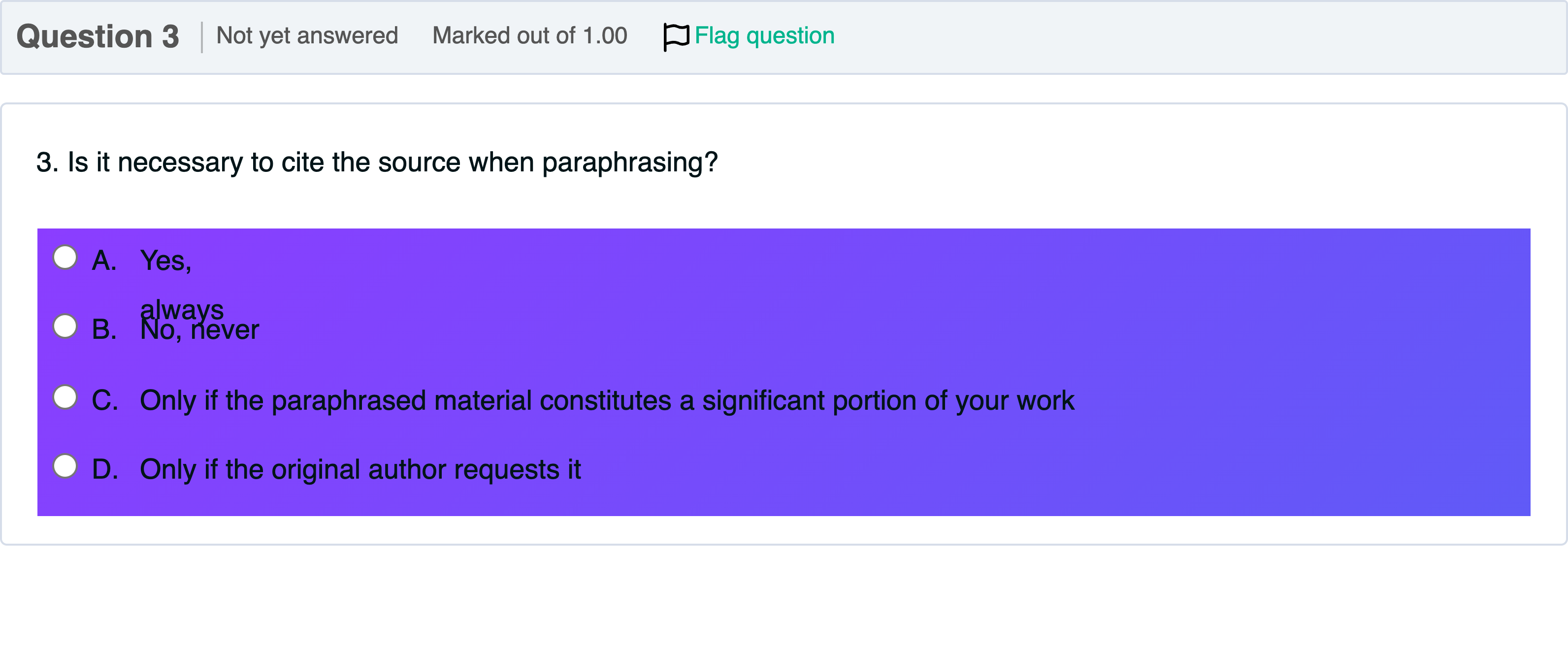Click the letter "B." option label

click(104, 330)
